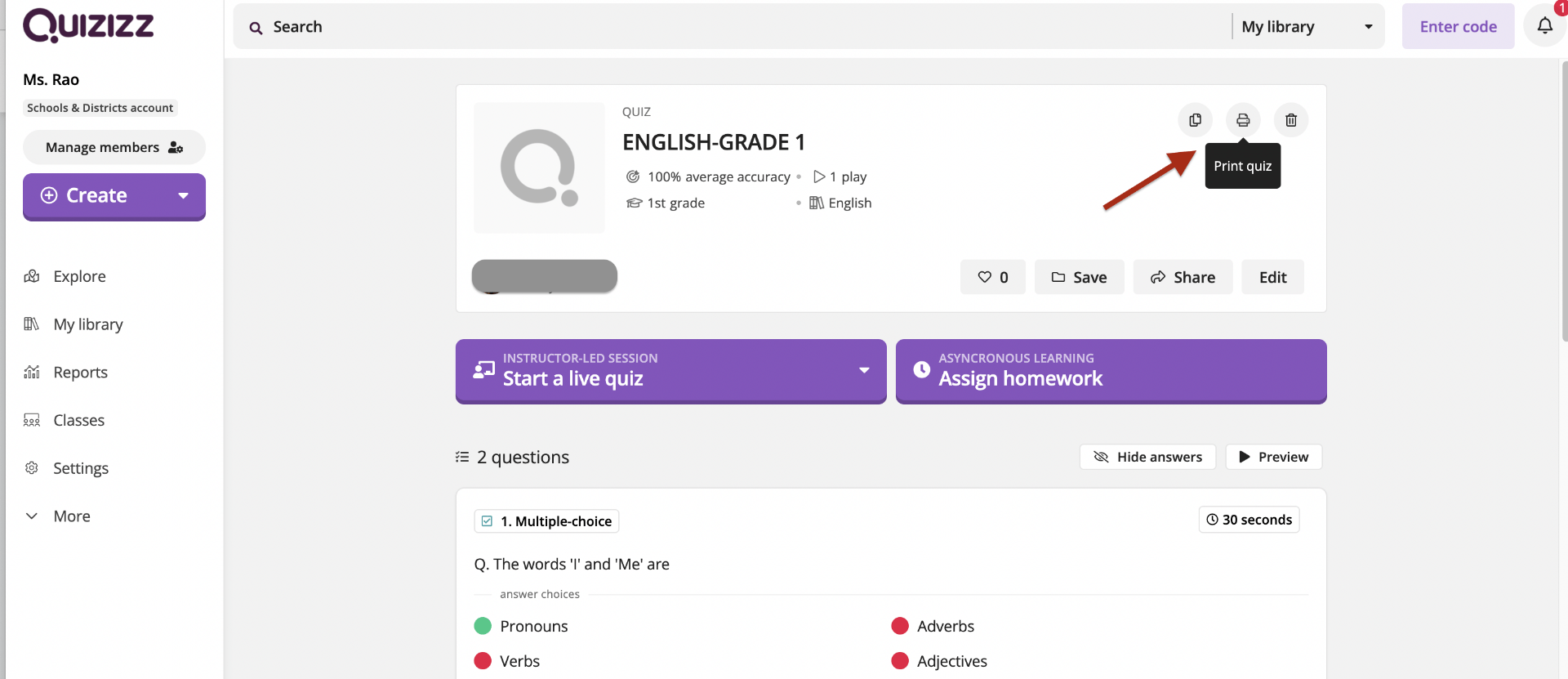Like the quiz with heart button
Viewport: 1568px width, 679px height.
tap(992, 277)
